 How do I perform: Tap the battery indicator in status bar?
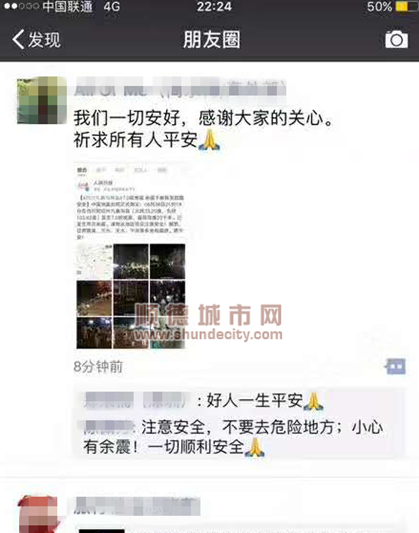[407, 7]
